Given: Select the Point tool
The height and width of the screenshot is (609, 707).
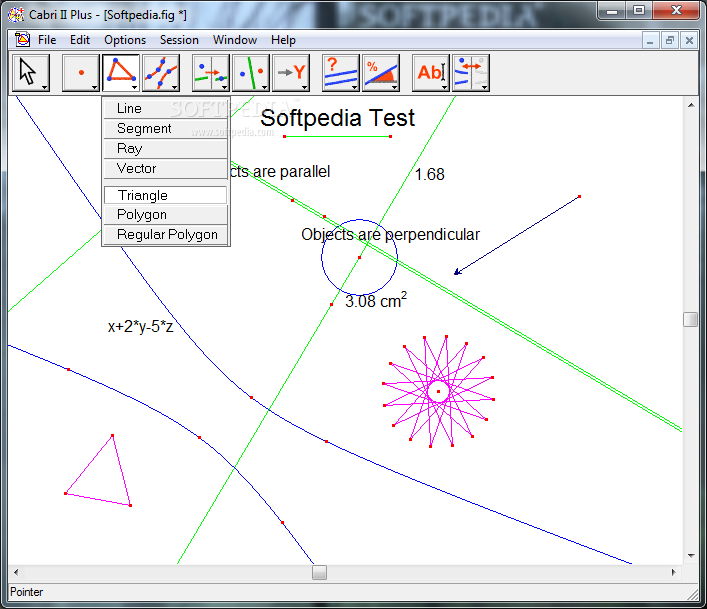Looking at the screenshot, I should [x=81, y=72].
